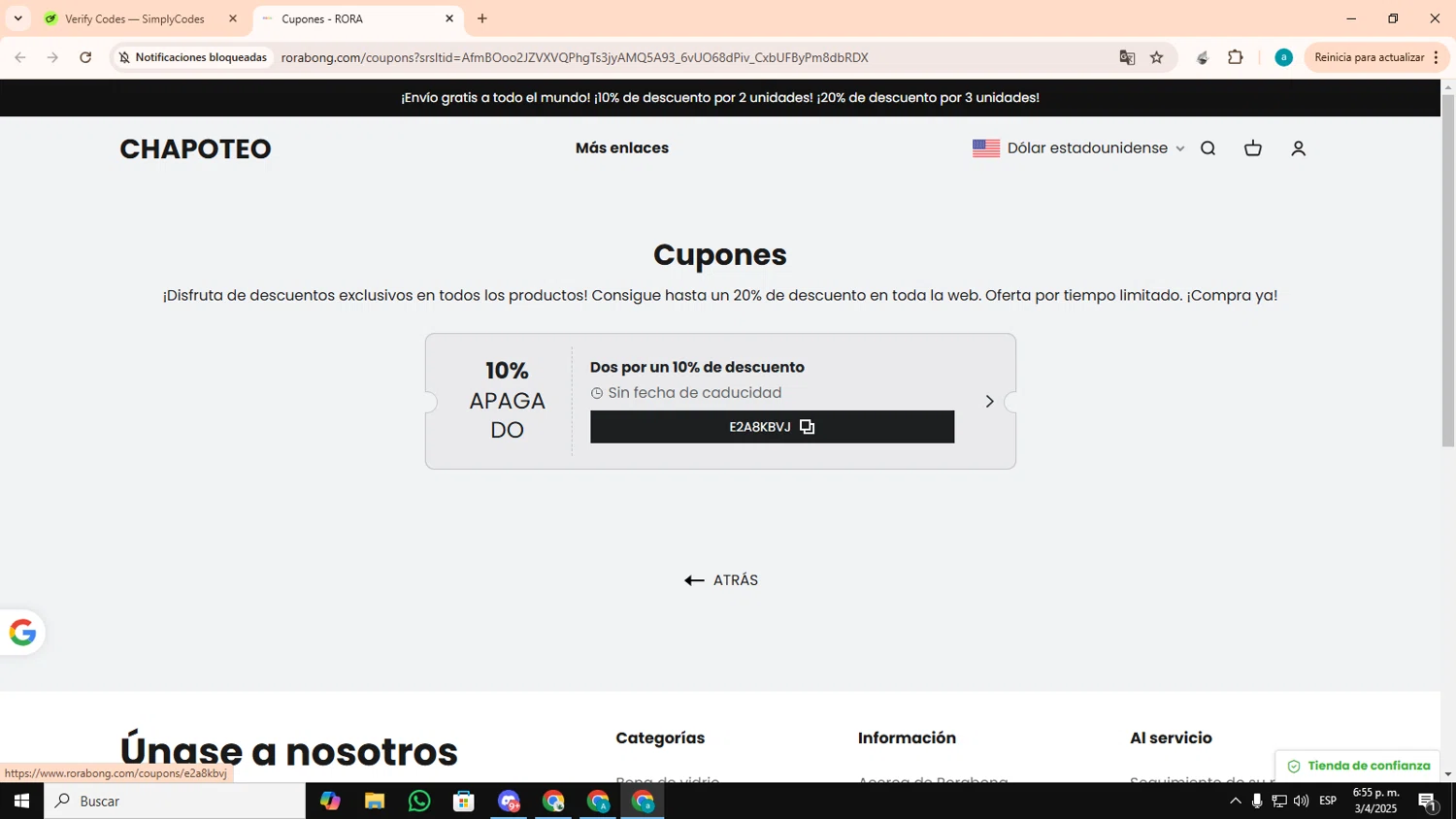Open the user account icon
Viewport: 1456px width, 819px height.
(x=1298, y=148)
